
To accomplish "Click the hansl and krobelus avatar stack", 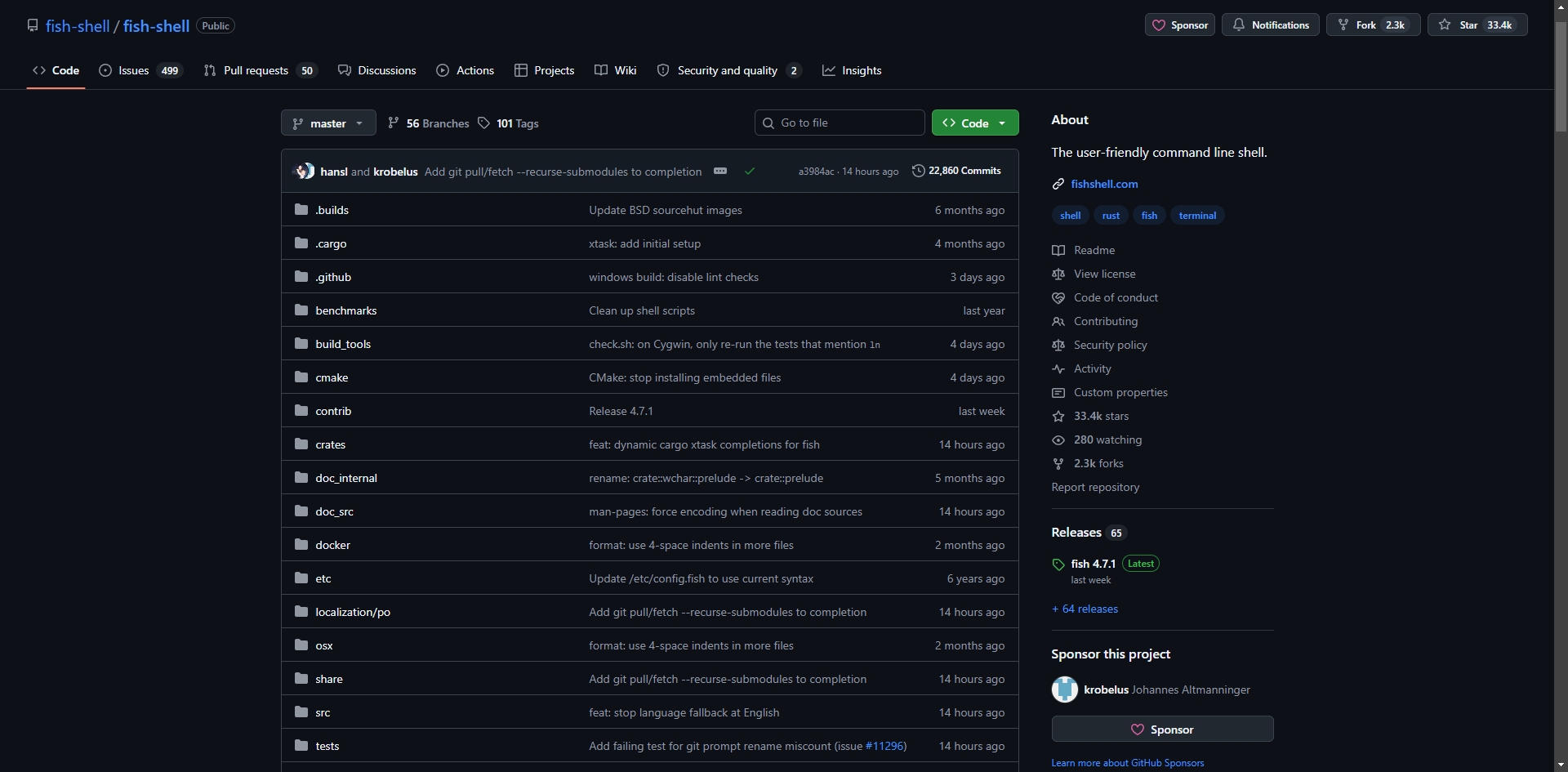I will [304, 171].
